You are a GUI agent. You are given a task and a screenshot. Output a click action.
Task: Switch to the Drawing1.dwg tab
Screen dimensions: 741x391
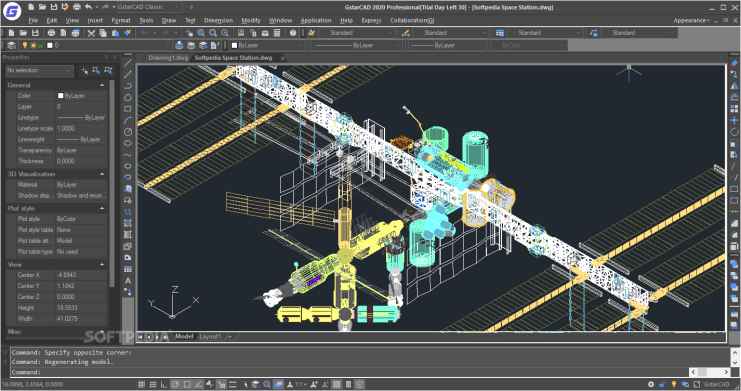pyautogui.click(x=168, y=58)
